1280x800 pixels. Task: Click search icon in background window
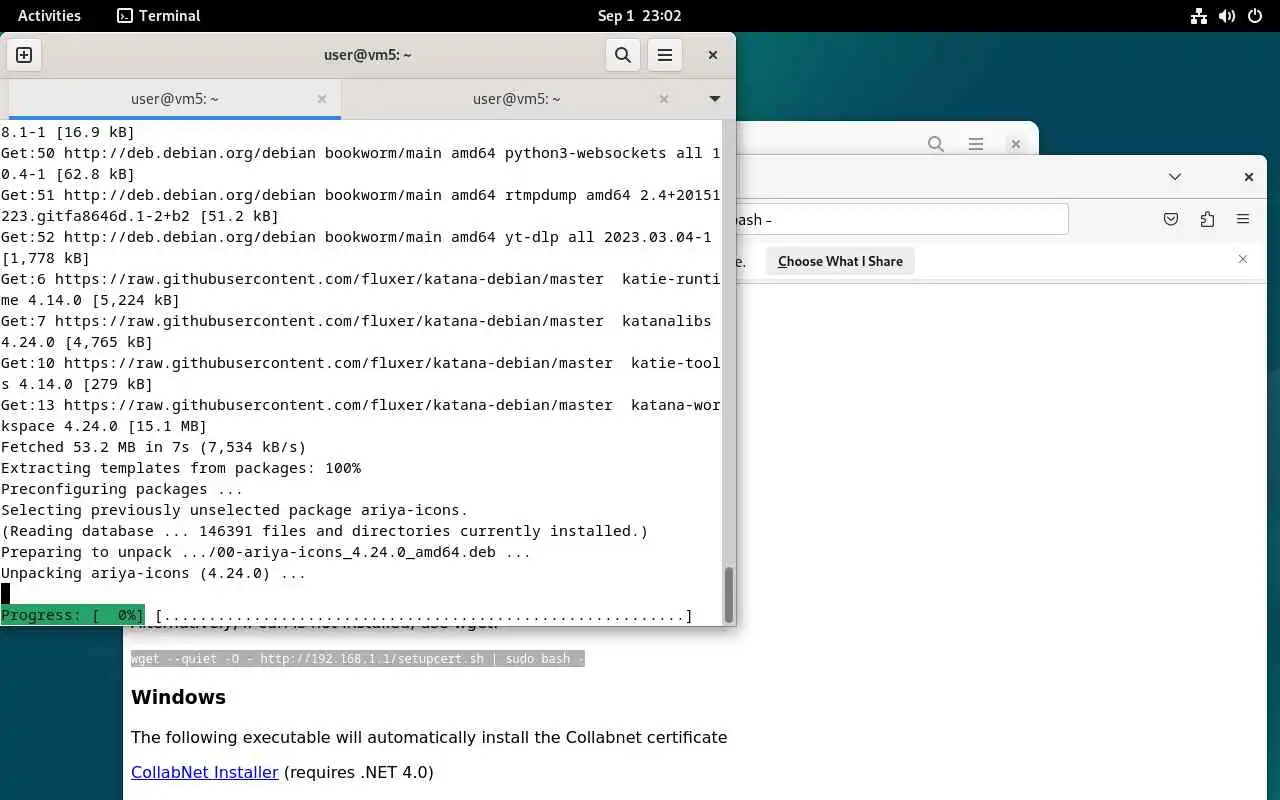point(936,144)
